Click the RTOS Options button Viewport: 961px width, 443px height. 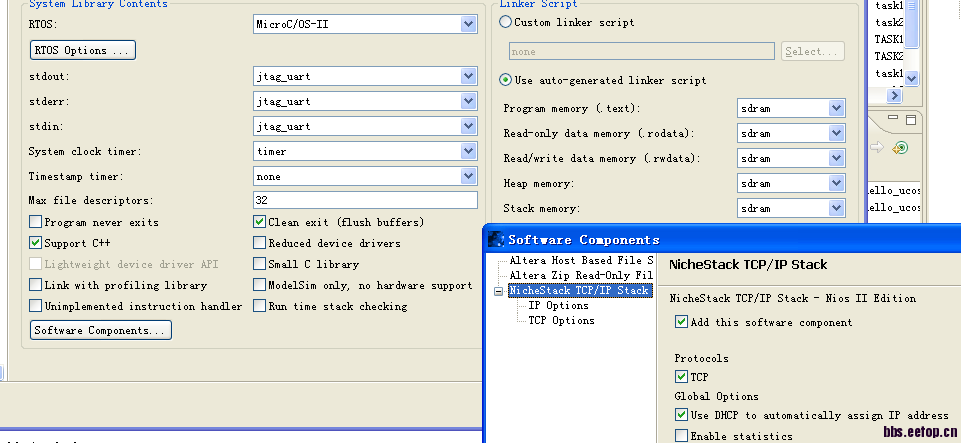click(x=83, y=50)
